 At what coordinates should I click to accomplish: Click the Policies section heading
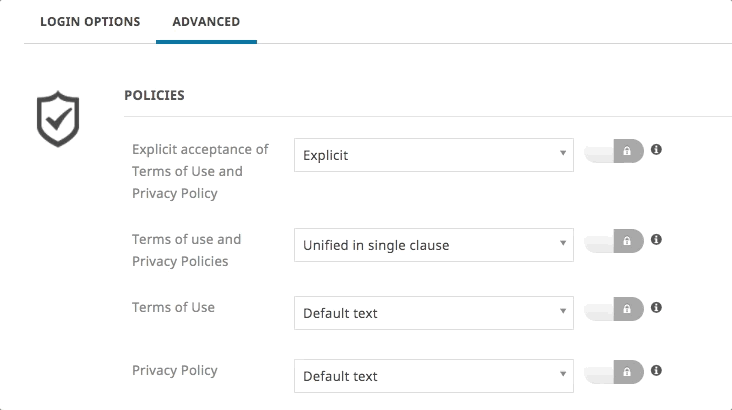click(154, 95)
